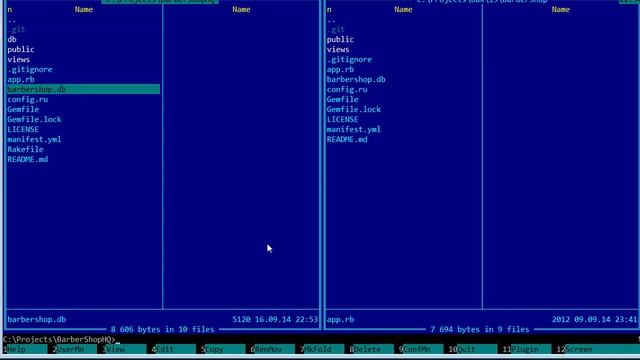Select manifest.yml in the left panel
This screenshot has width=640, height=360.
(34, 140)
